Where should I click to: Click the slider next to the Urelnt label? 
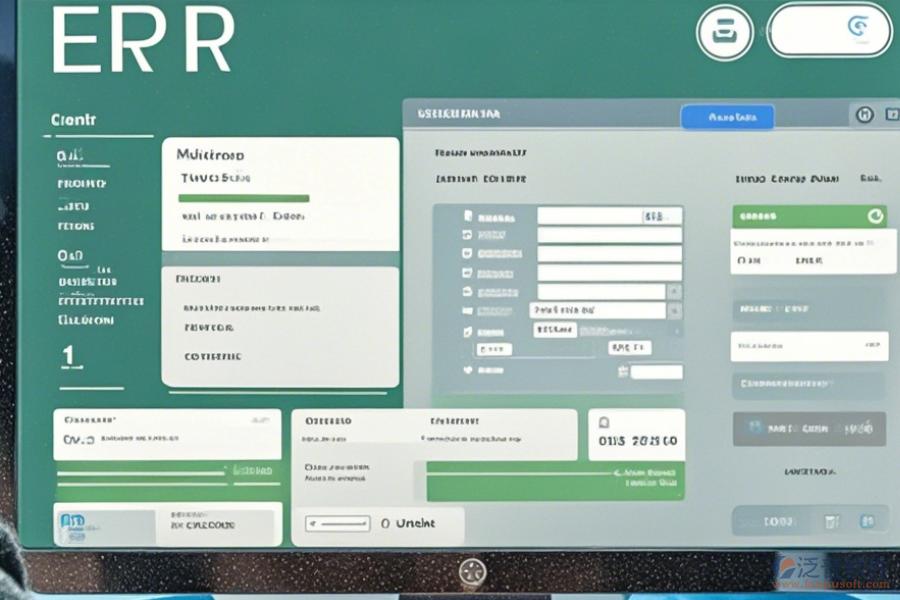pyautogui.click(x=337, y=523)
